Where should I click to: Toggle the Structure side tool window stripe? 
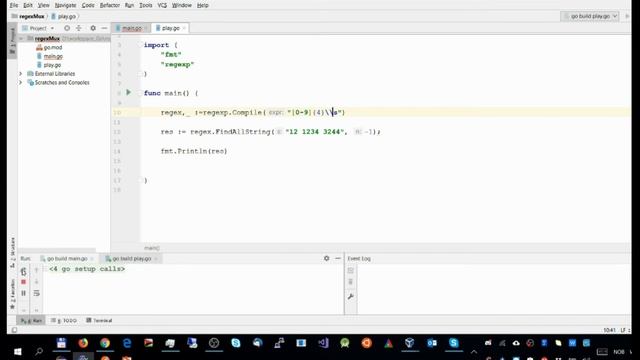pos(12,252)
